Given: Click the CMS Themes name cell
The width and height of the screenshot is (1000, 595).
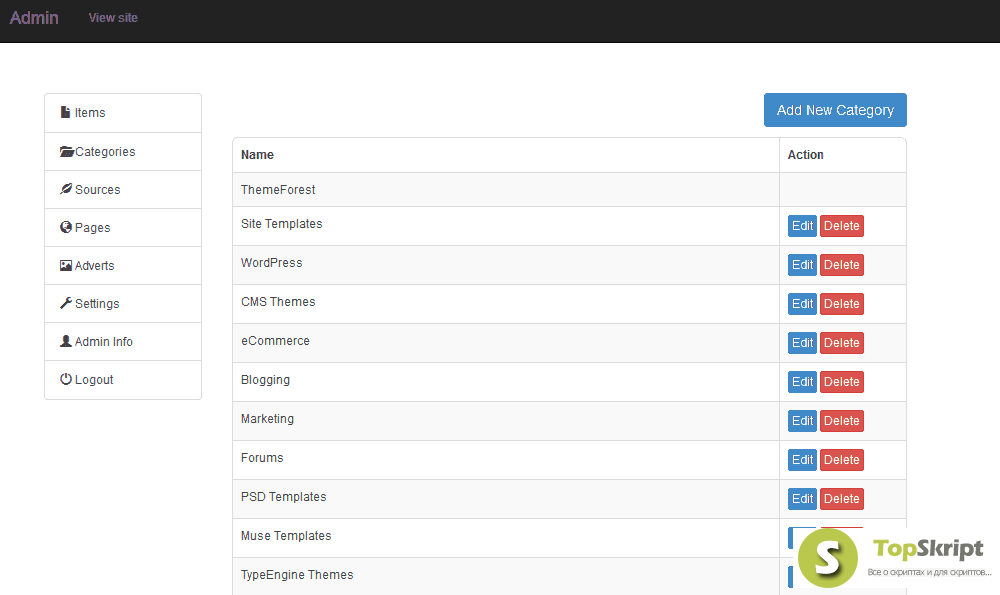Looking at the screenshot, I should coord(506,304).
